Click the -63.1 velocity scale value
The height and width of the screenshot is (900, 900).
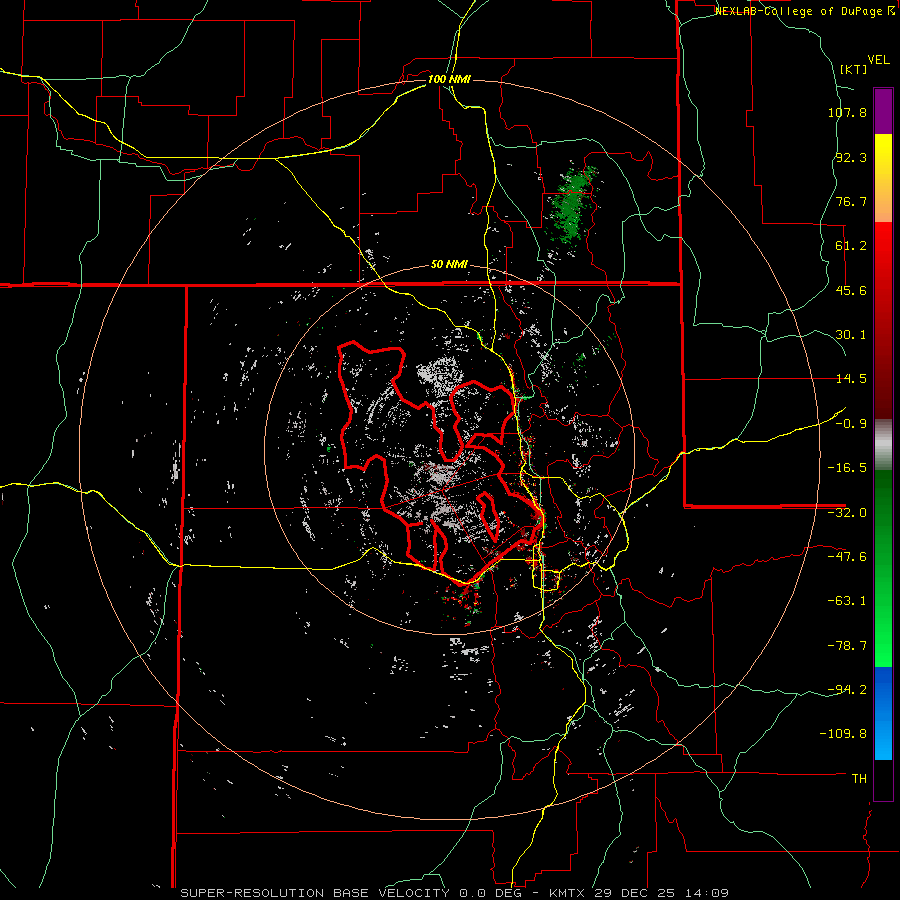click(847, 601)
